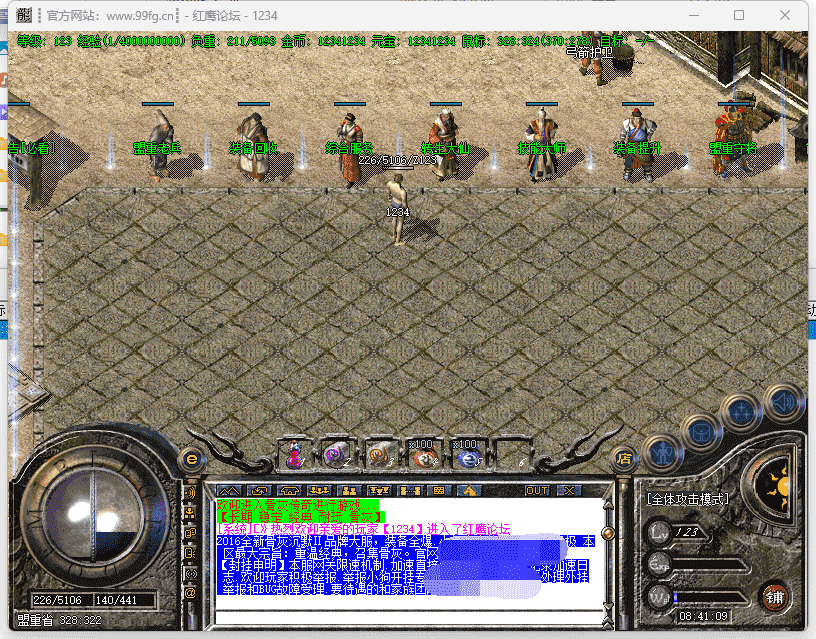Talk to the 技能大师 NPC
816x639 pixels.
point(541,144)
